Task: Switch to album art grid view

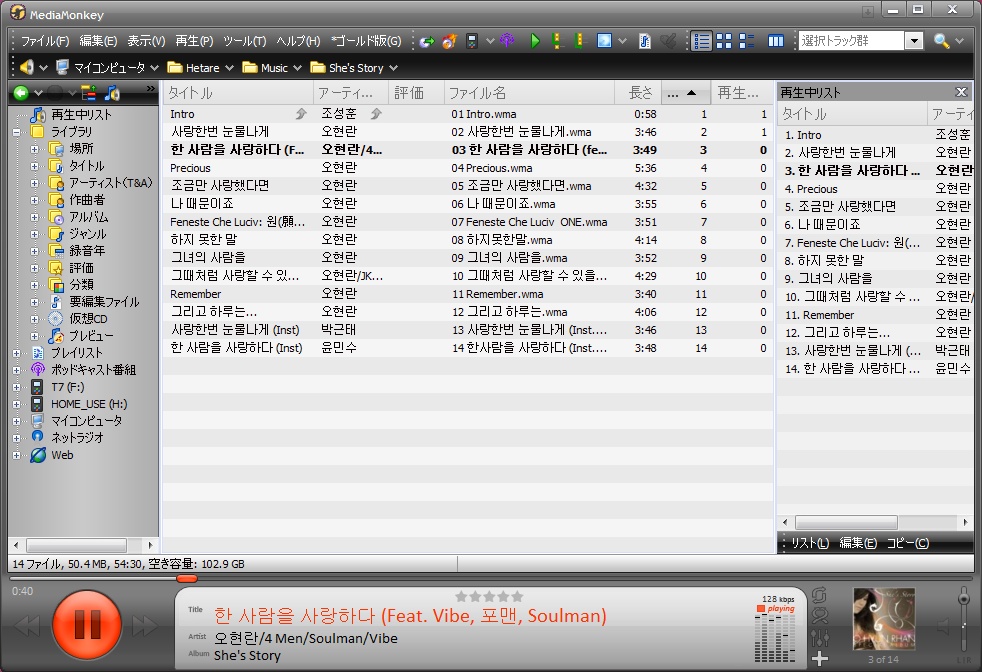Action: point(724,41)
